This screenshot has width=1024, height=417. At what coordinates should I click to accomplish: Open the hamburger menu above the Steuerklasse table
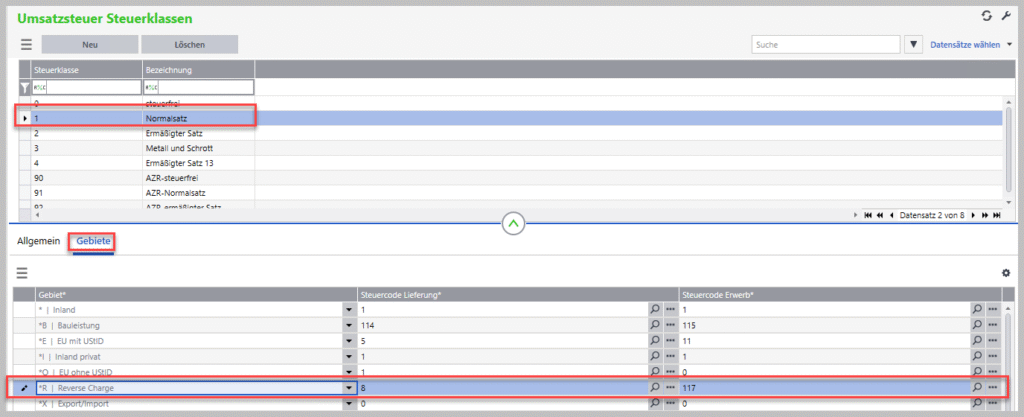(26, 45)
